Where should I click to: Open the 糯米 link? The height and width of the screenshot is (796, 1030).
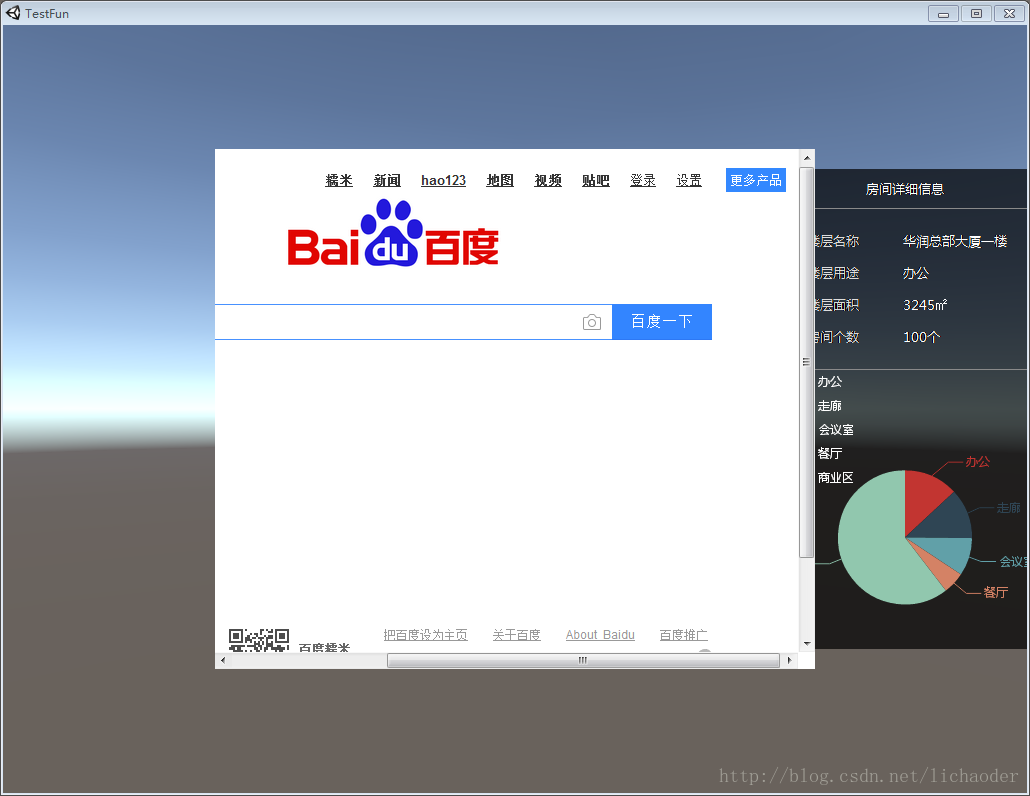pyautogui.click(x=339, y=180)
